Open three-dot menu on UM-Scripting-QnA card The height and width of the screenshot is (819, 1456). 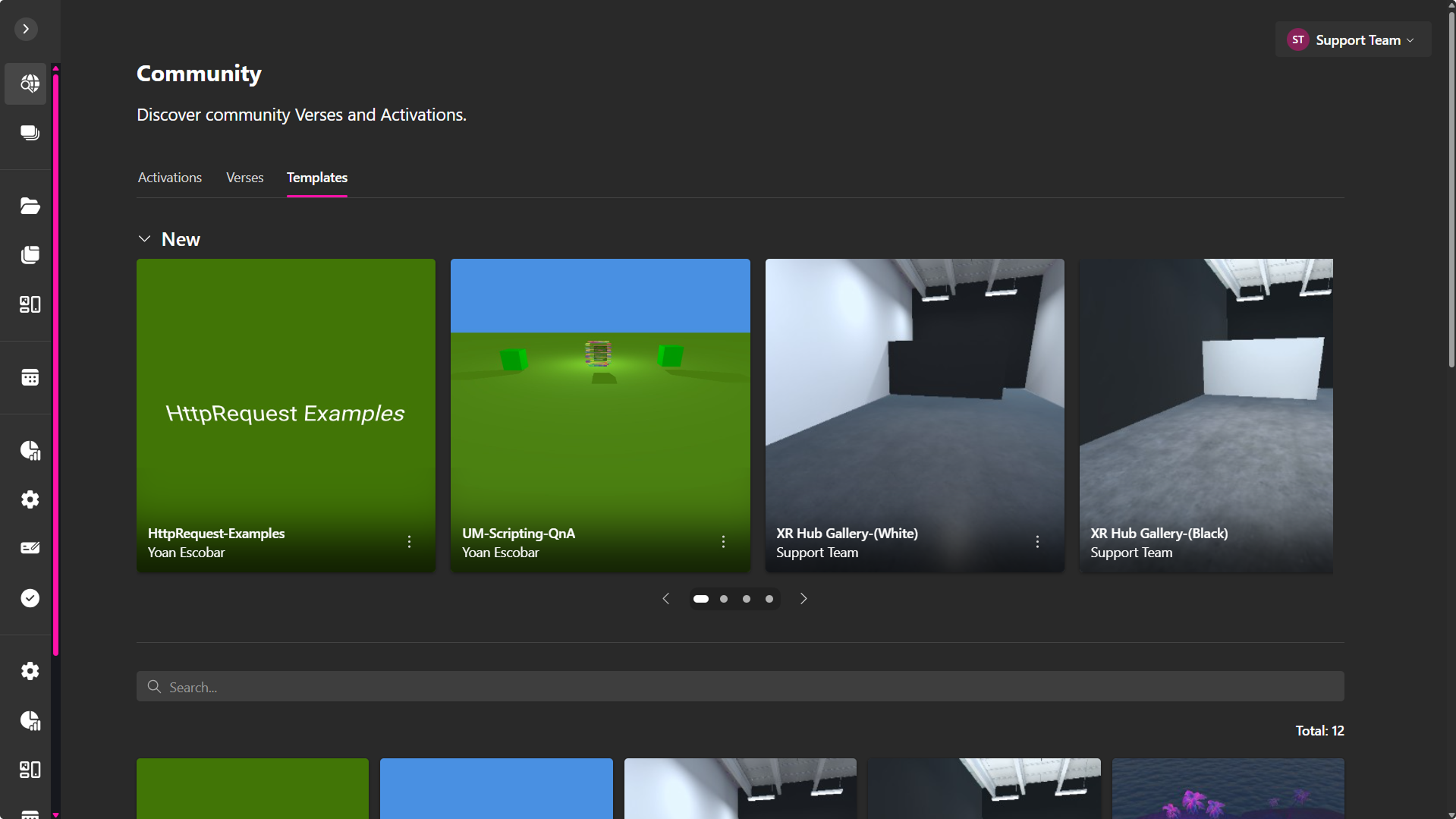pos(723,542)
